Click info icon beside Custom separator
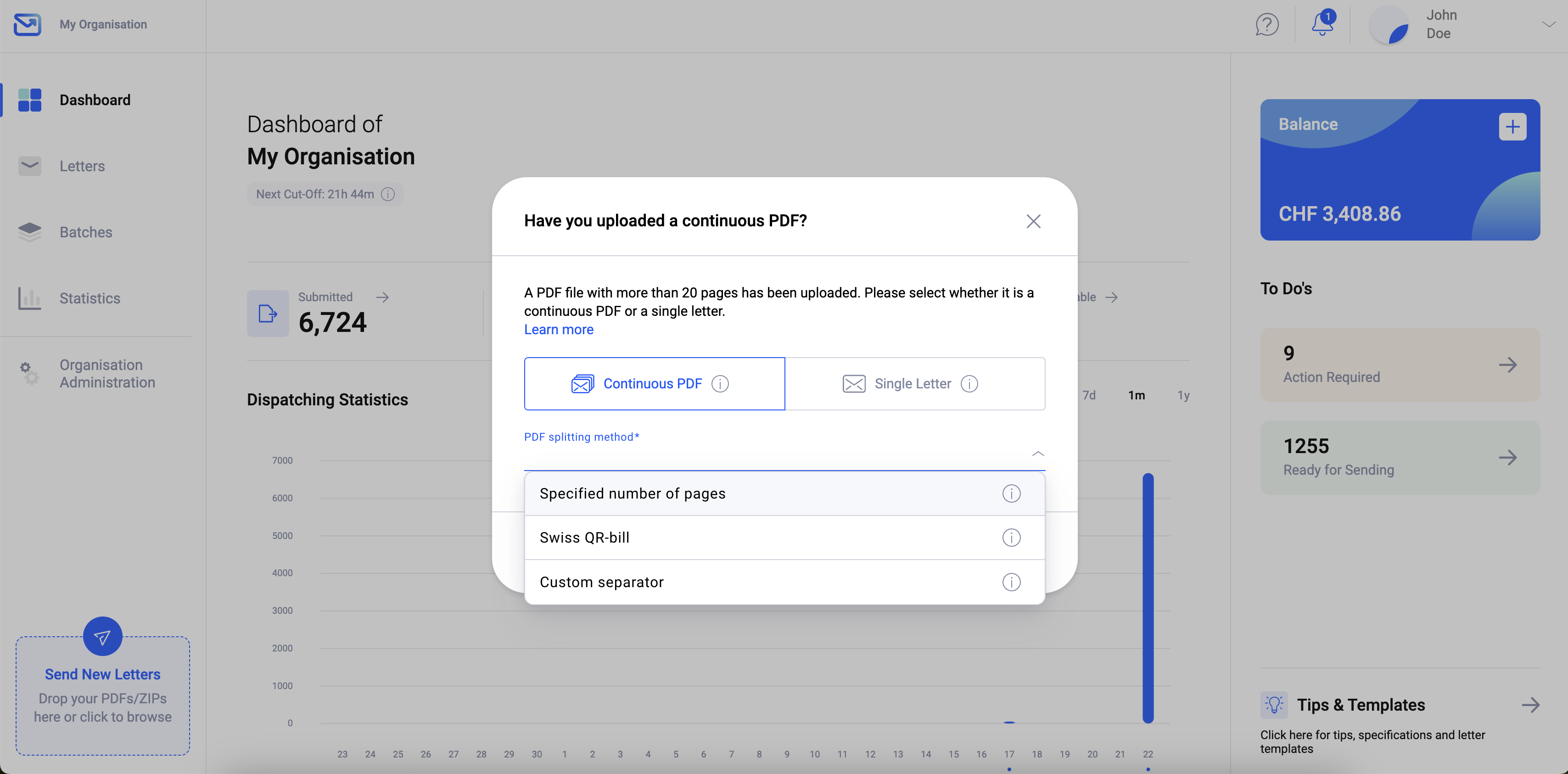Viewport: 1568px width, 774px height. pyautogui.click(x=1011, y=582)
